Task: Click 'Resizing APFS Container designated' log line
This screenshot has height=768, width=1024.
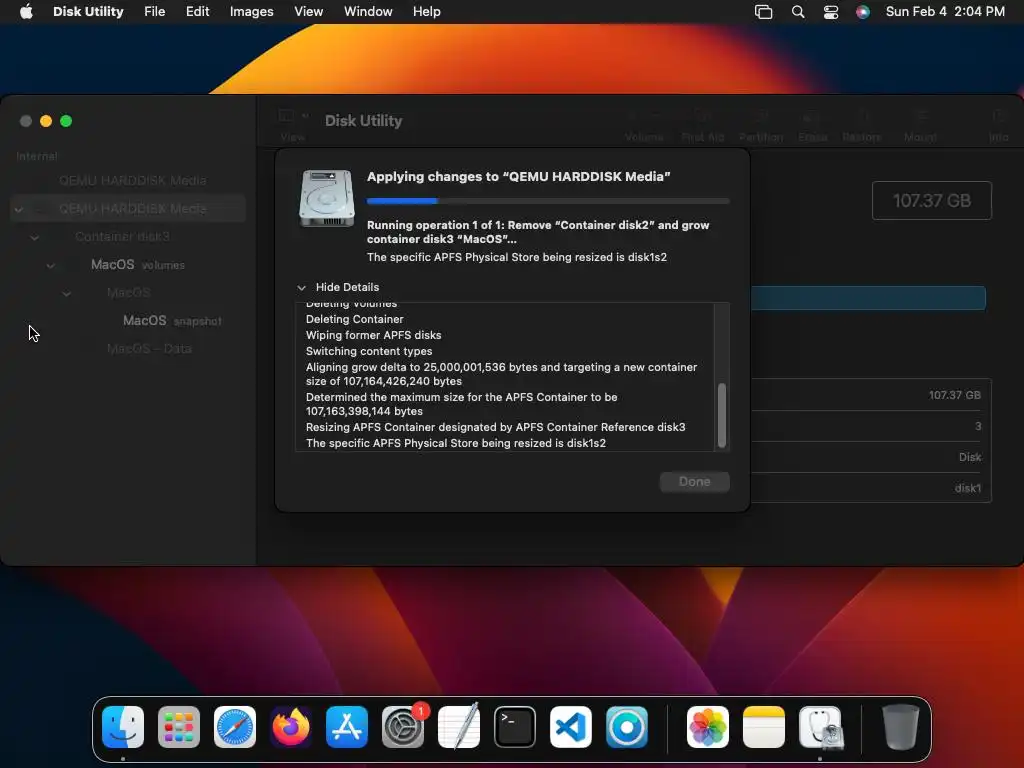Action: (496, 427)
